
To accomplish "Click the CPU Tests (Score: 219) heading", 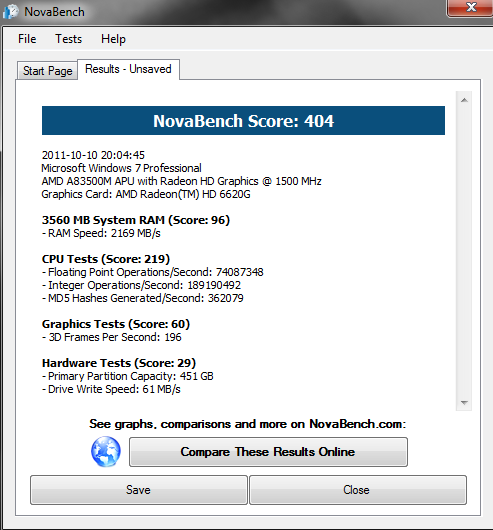I will [x=106, y=259].
